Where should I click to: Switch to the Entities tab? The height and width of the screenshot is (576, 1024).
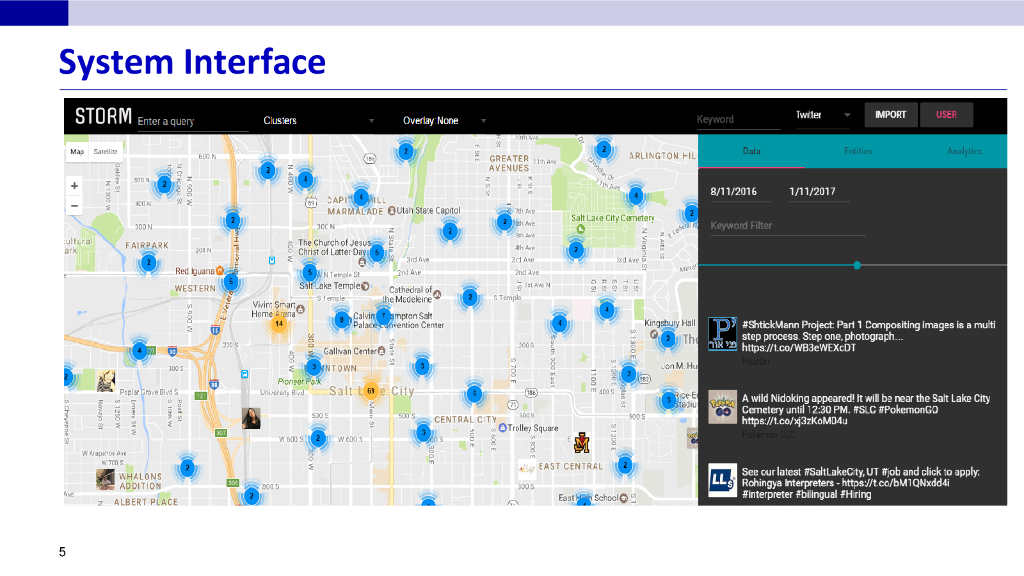click(x=857, y=151)
